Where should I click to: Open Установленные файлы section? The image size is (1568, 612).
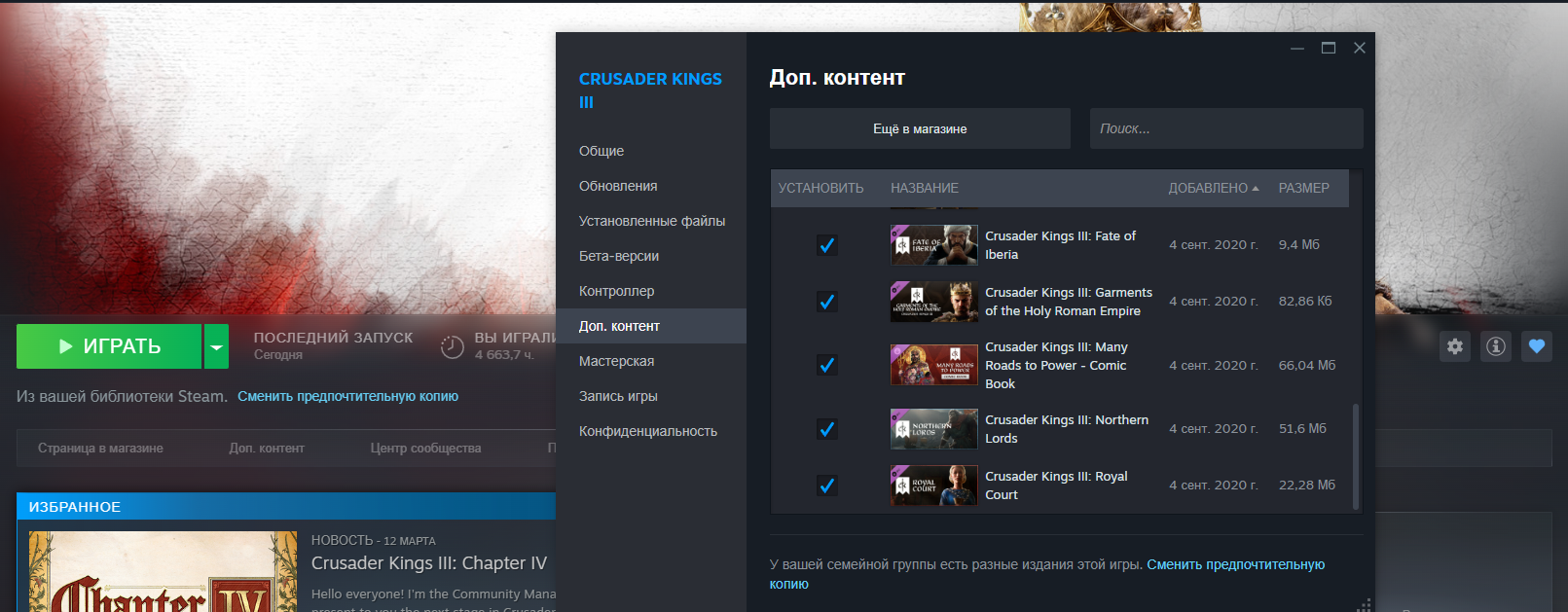click(651, 221)
